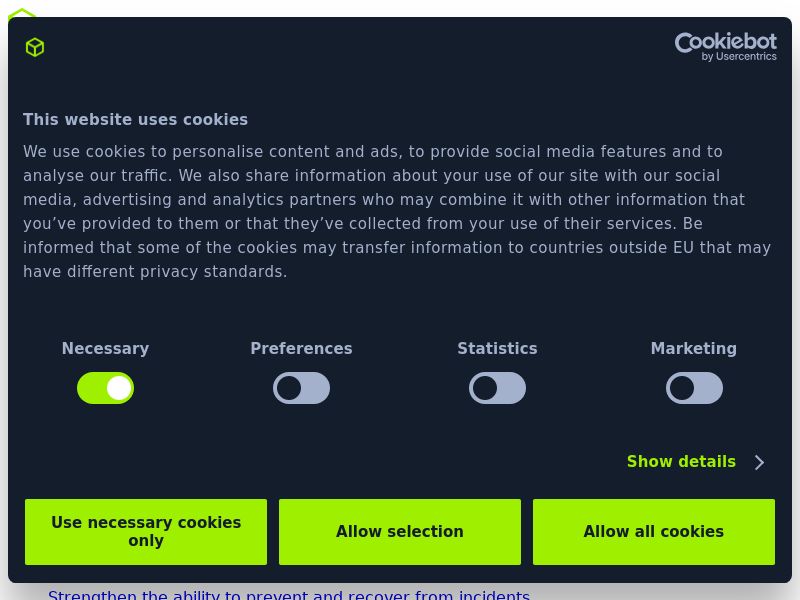Click the Necessary category label
800x600 pixels.
[x=105, y=349]
